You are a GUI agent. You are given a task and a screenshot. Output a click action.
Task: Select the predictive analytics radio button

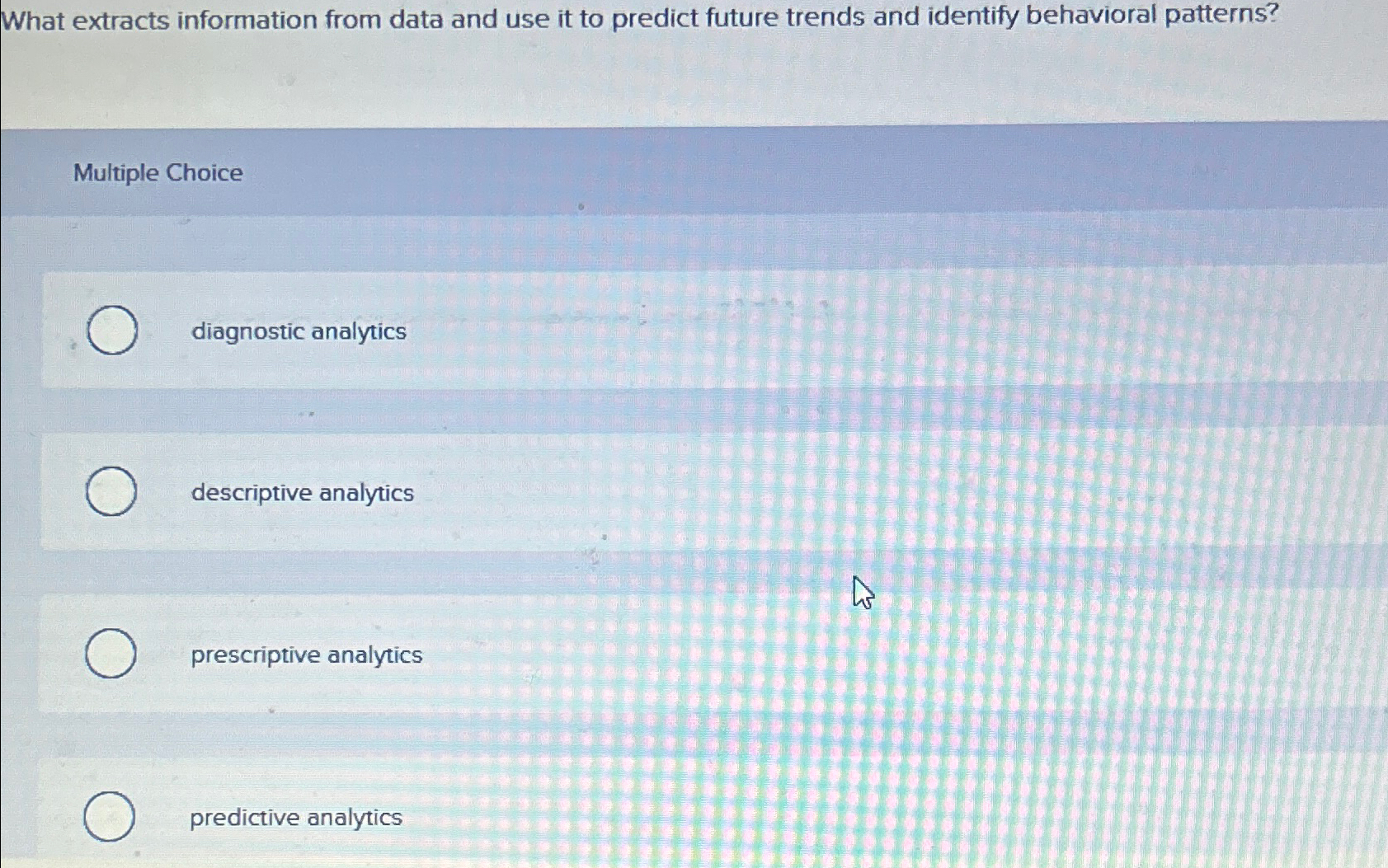[109, 818]
